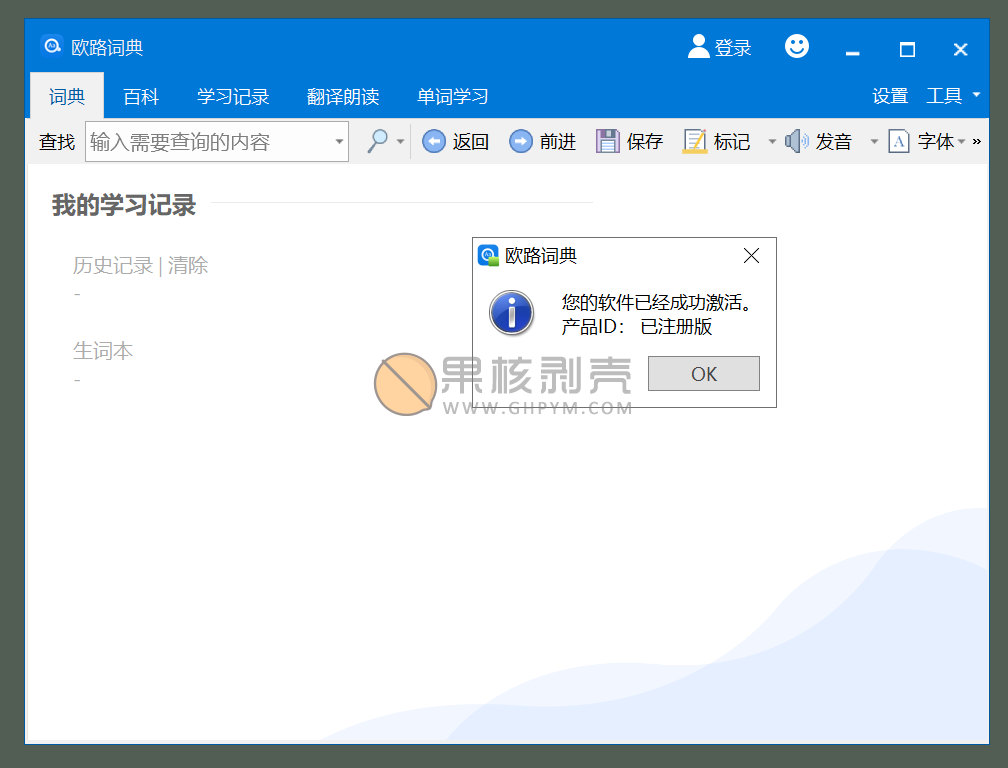Click the 输入需要查询的内容 search input field
Viewport: 1008px width, 768px height.
208,142
